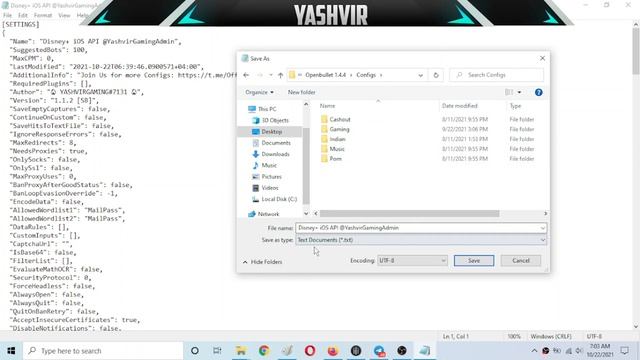Open Firefox from taskbar

tap(333, 351)
